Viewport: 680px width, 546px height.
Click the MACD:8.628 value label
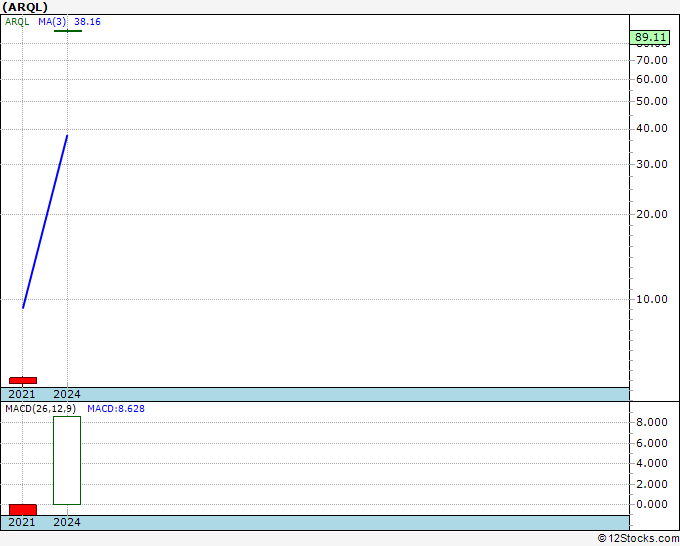pyautogui.click(x=116, y=409)
